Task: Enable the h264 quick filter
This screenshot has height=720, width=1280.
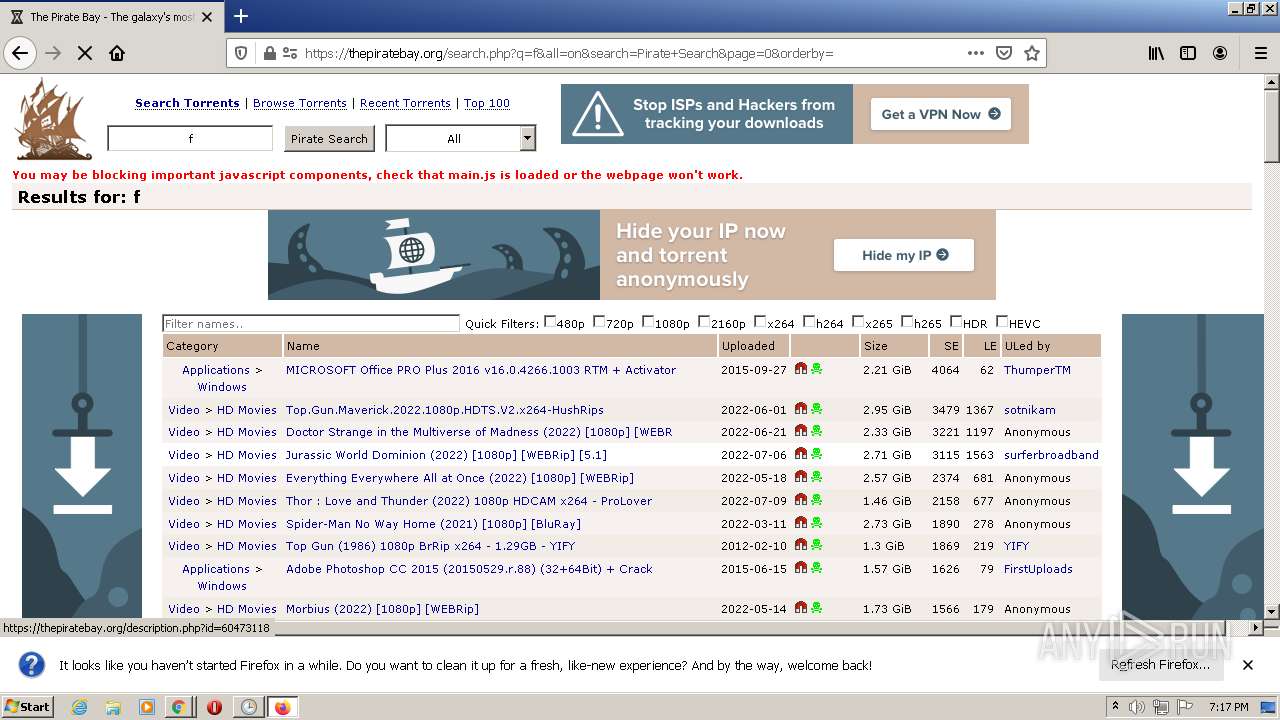Action: pyautogui.click(x=809, y=322)
